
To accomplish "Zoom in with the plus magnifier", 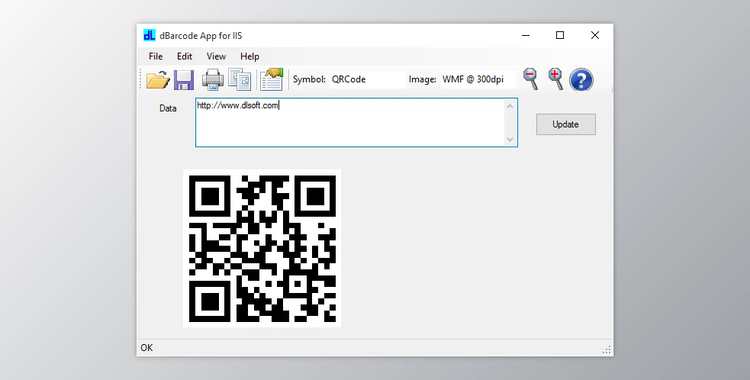I will click(x=555, y=79).
